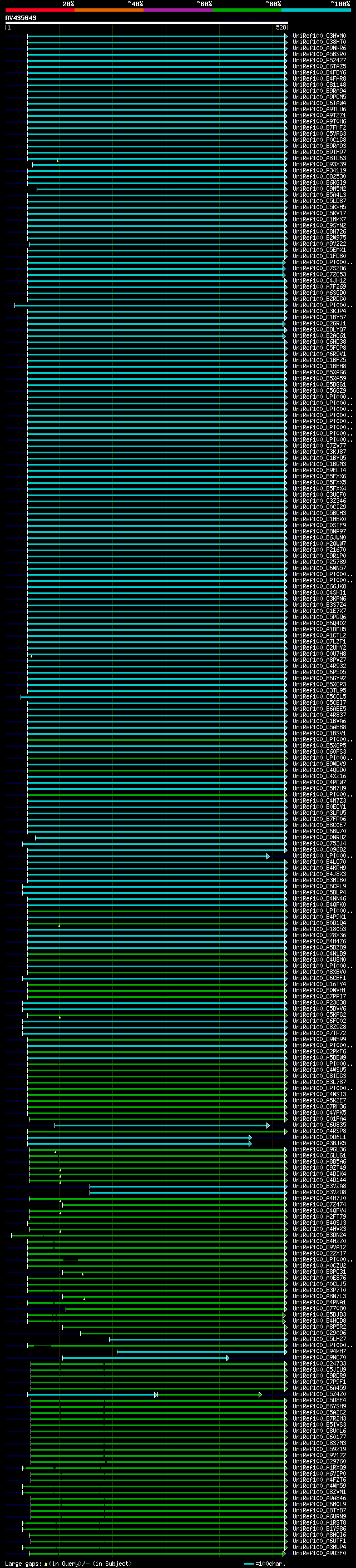The width and height of the screenshot is (356, 1568).
Task: Click the UniRef100_Q9NC70 label
Action: [x=319, y=1357]
